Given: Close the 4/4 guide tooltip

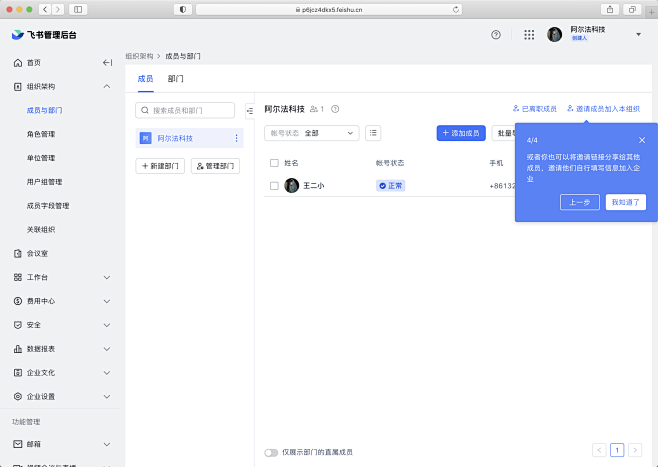Looking at the screenshot, I should (x=642, y=140).
